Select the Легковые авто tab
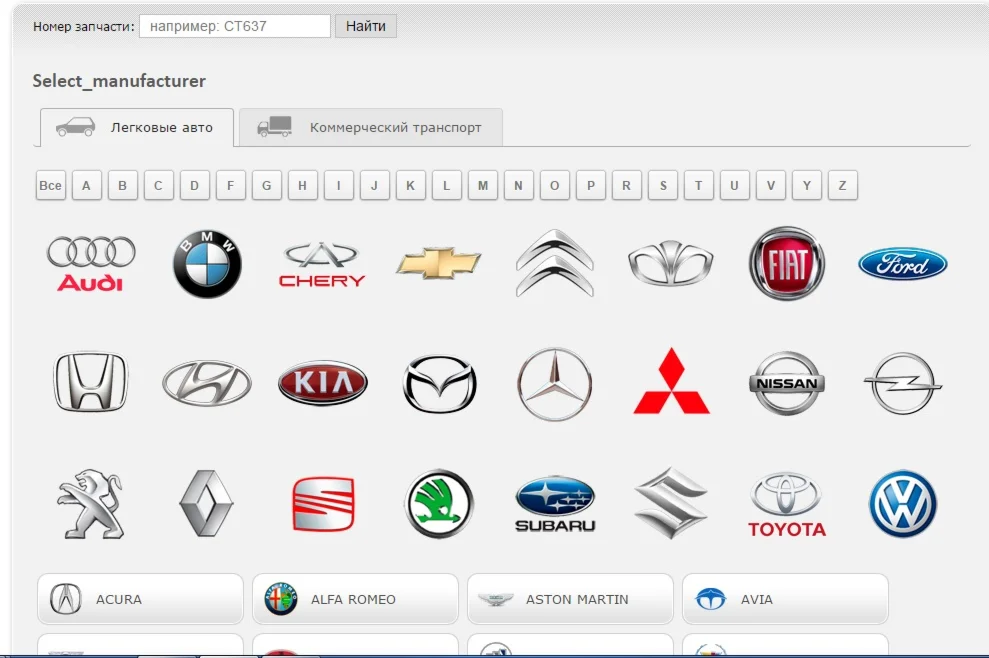The image size is (989, 658). [x=137, y=128]
